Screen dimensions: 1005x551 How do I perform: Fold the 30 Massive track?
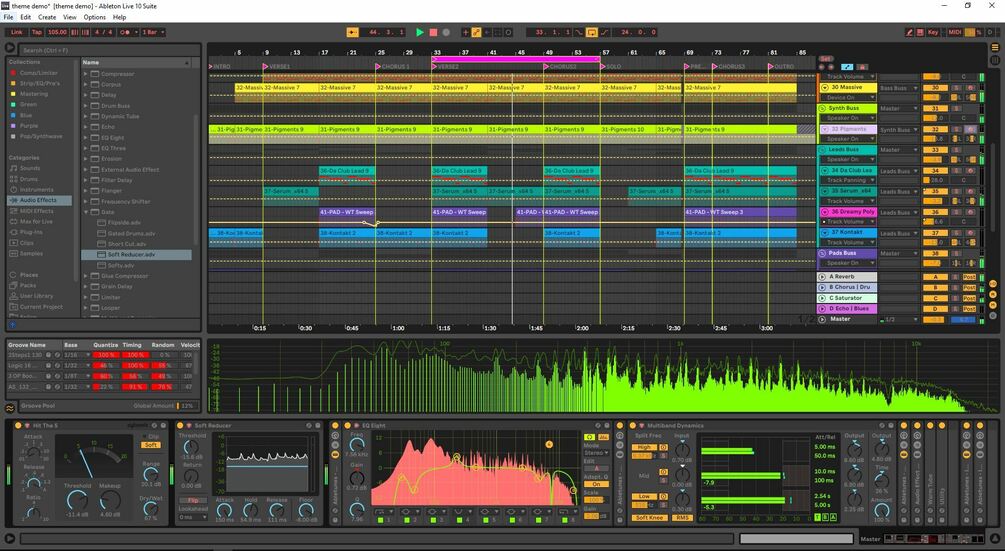826,87
